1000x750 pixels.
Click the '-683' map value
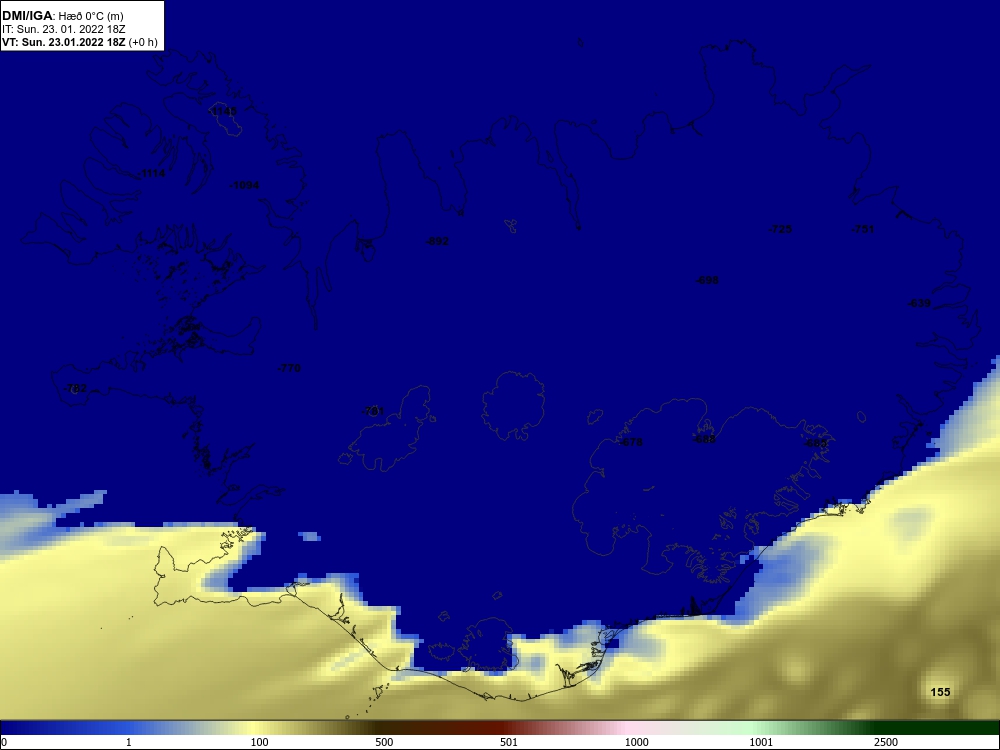(816, 443)
